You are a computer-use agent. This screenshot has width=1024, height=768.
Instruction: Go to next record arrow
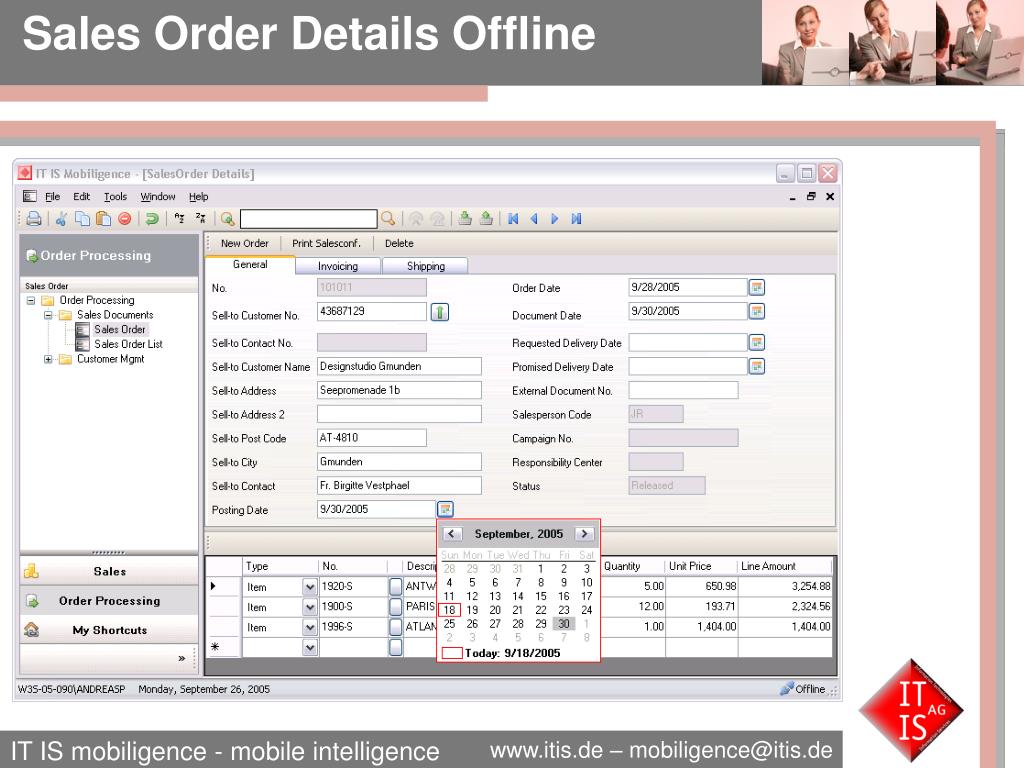pos(555,219)
